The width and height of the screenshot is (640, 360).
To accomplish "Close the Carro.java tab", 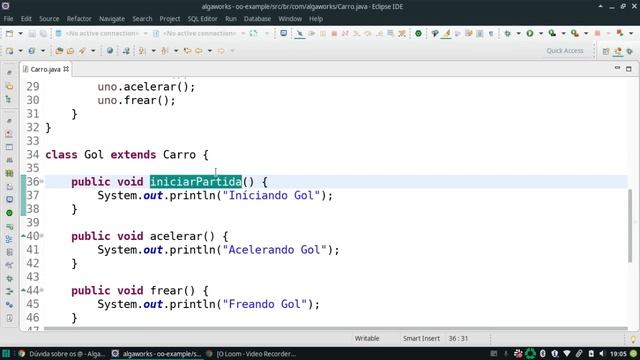I will pos(66,69).
